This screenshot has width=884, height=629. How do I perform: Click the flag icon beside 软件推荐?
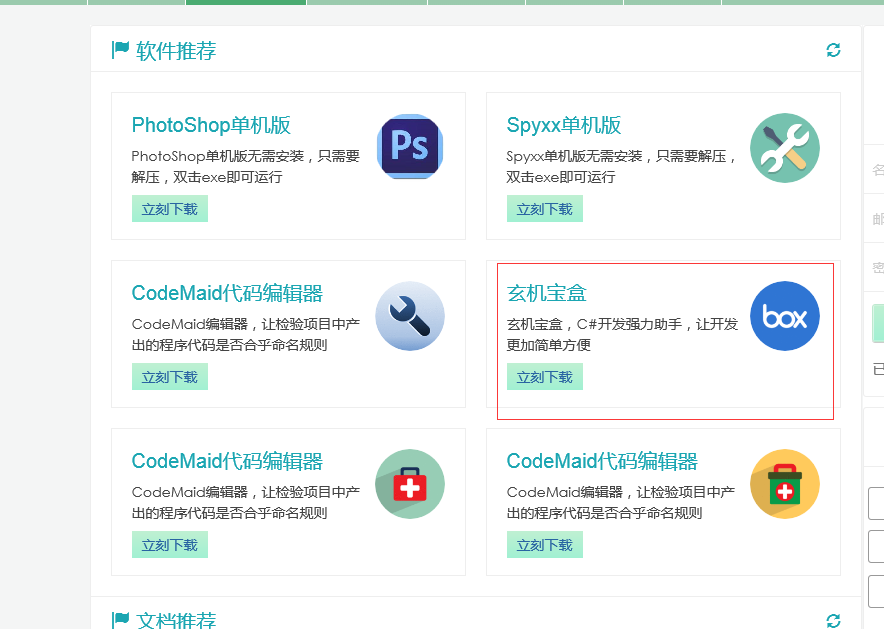click(x=120, y=50)
